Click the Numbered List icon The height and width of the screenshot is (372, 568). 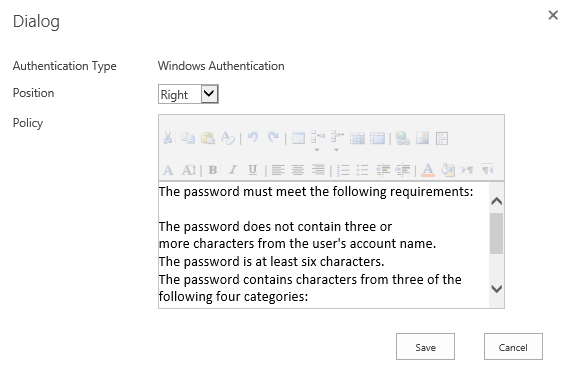[343, 170]
